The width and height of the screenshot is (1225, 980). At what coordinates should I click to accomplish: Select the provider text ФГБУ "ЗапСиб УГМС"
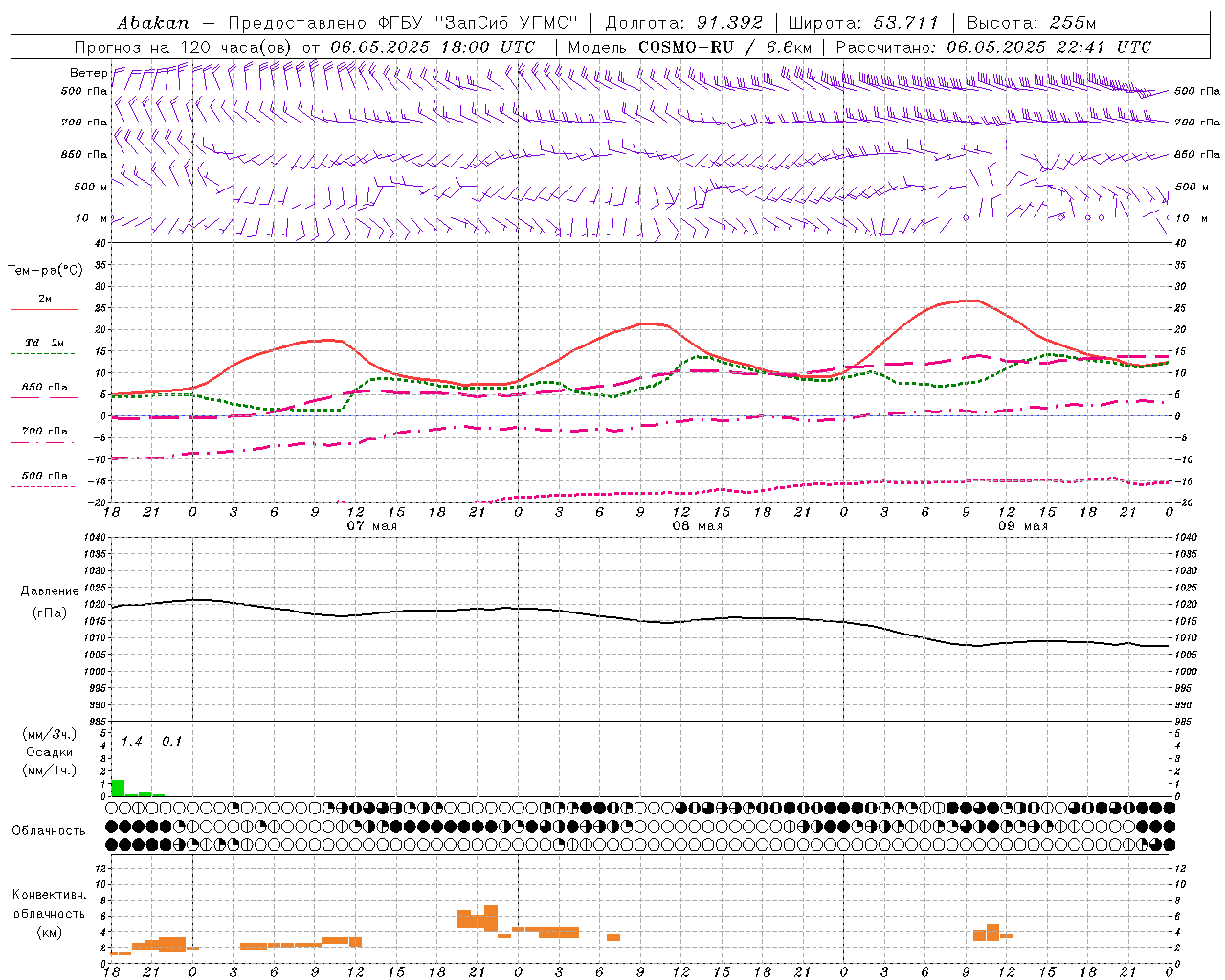pos(478,23)
